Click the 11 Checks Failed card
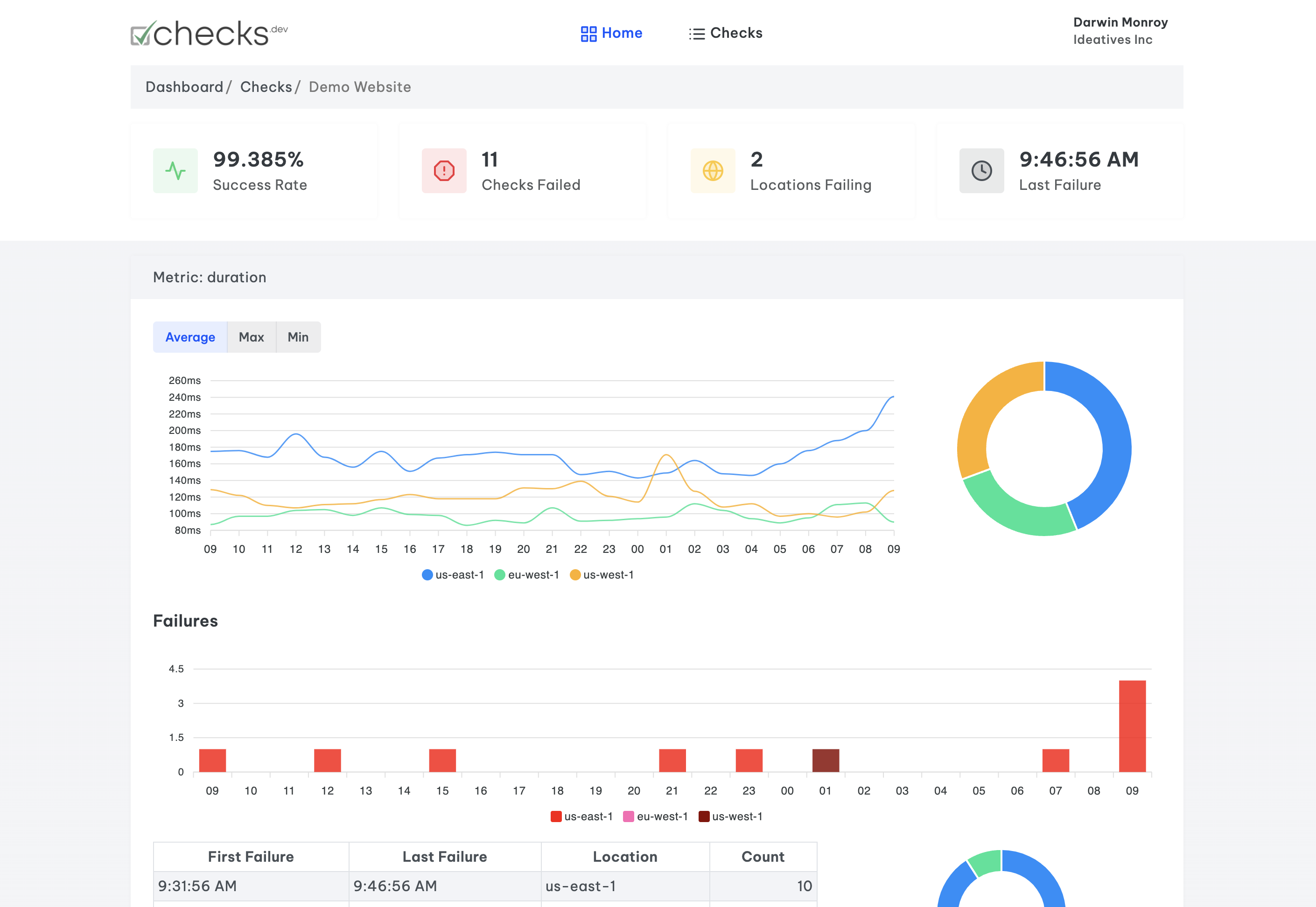Image resolution: width=1316 pixels, height=907 pixels. click(x=522, y=171)
